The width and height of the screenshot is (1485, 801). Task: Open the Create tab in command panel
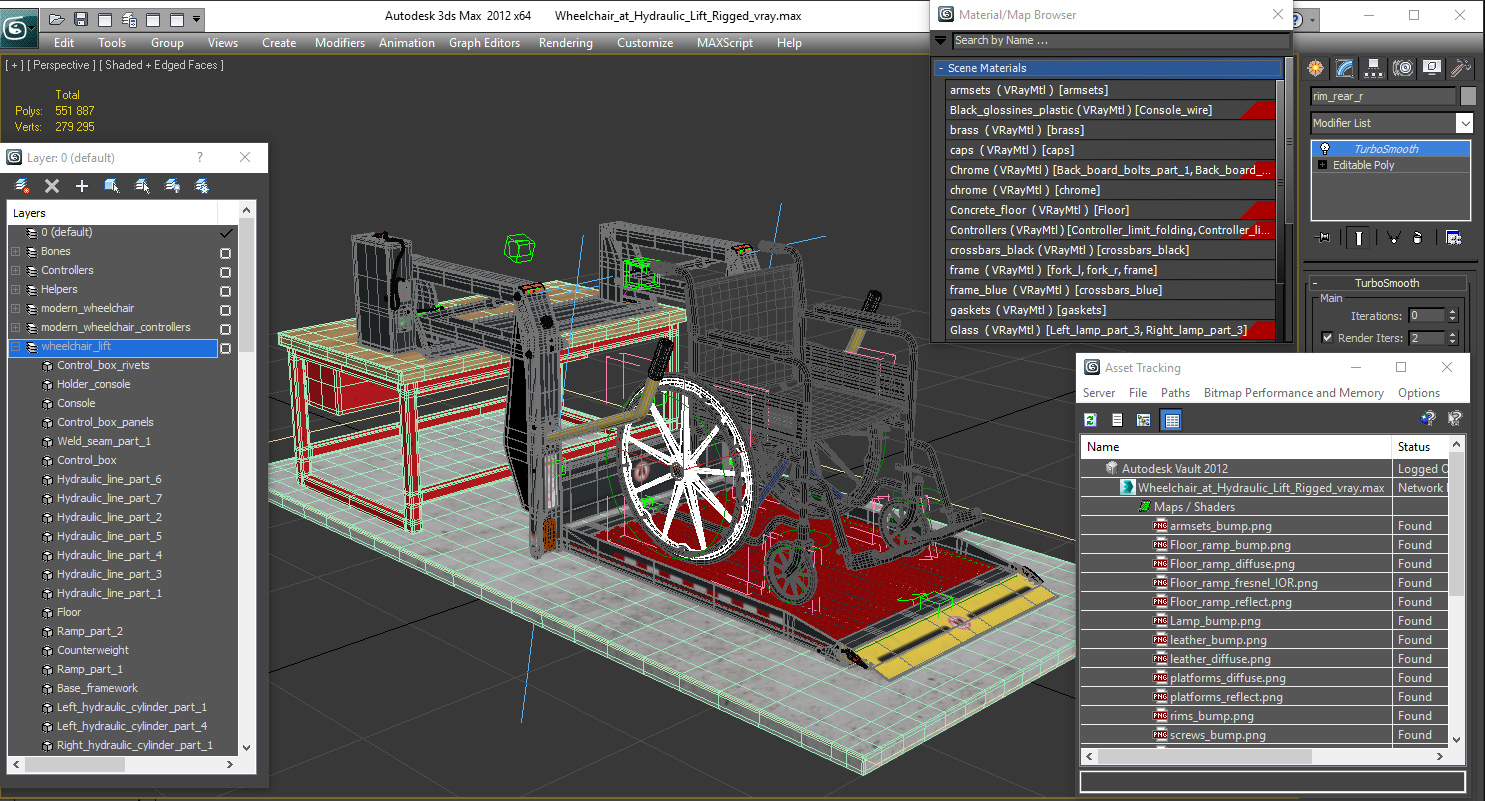tap(1316, 68)
